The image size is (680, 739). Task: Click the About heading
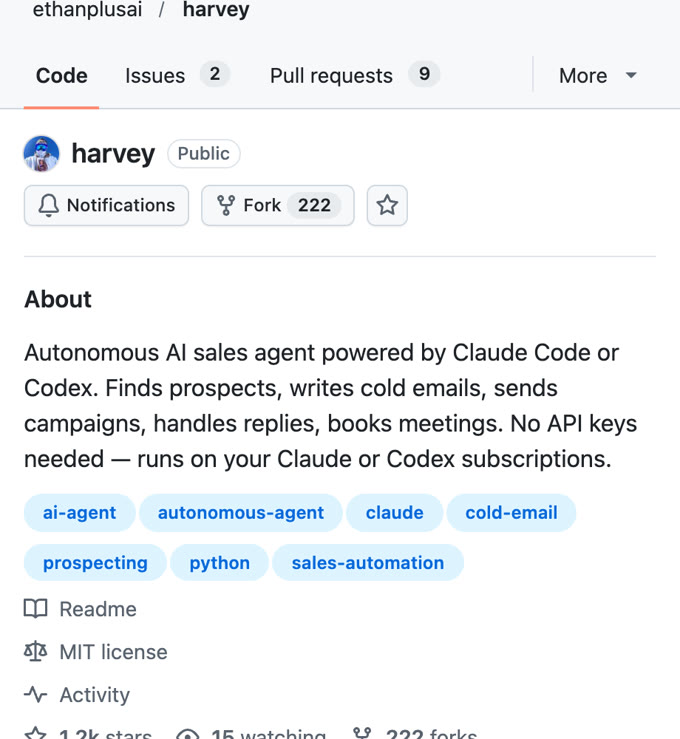pos(58,299)
